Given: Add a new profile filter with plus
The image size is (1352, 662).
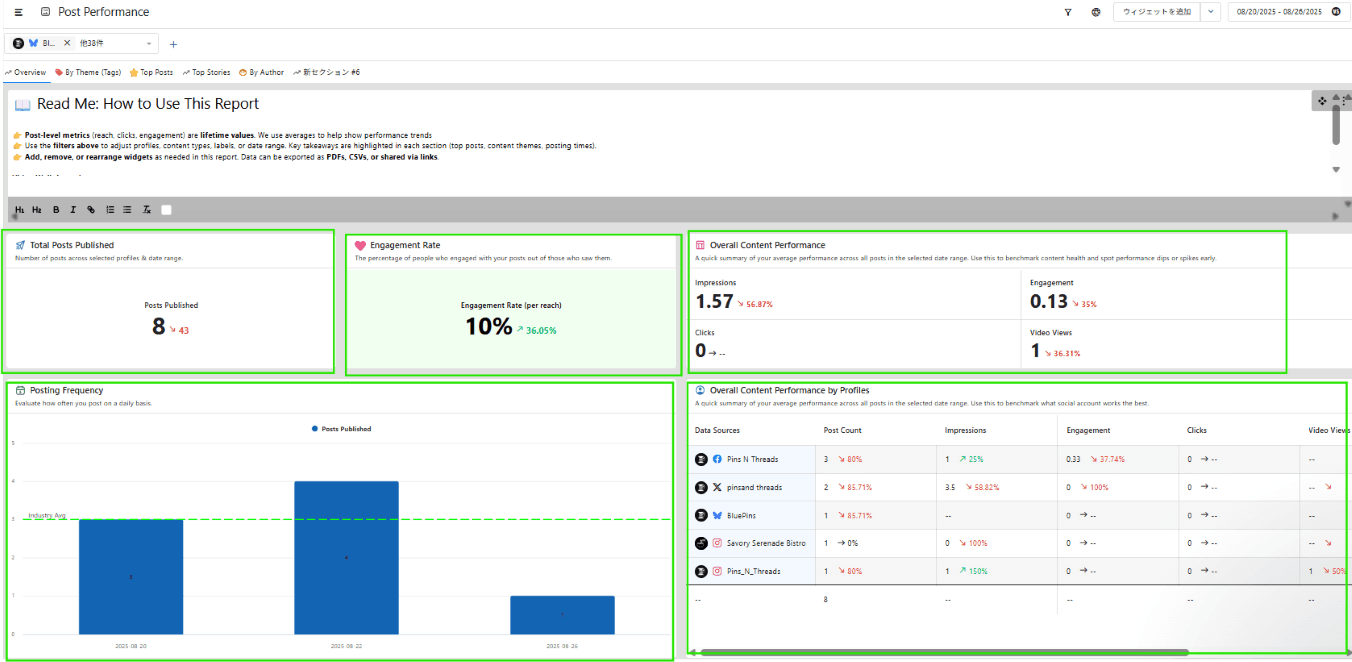Looking at the screenshot, I should pos(173,44).
